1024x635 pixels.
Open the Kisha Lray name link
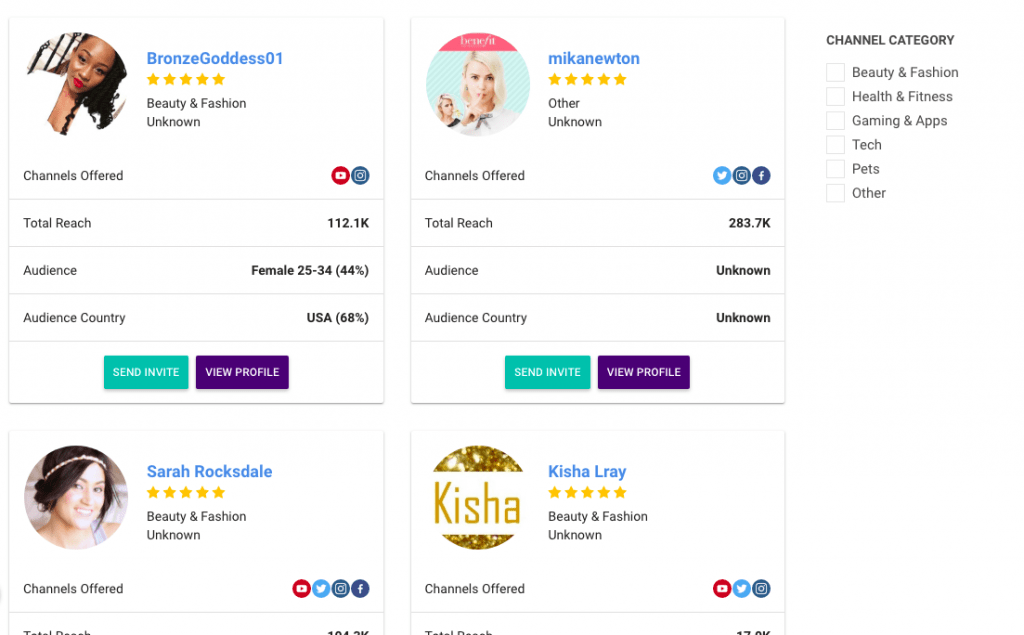[x=586, y=472]
